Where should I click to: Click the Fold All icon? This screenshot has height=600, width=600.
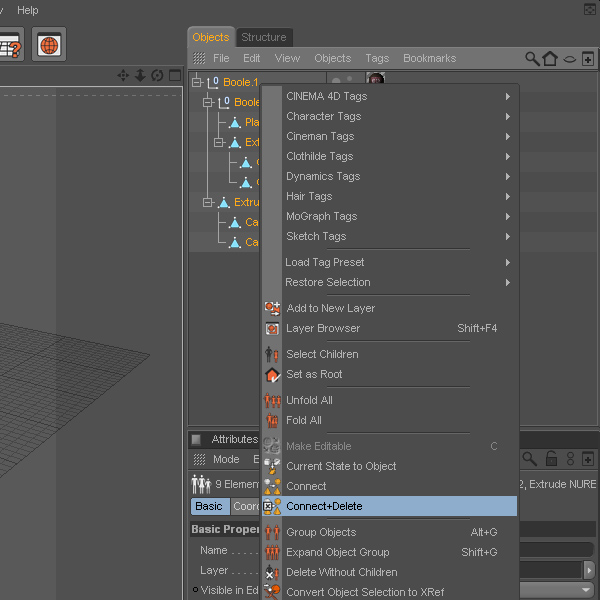point(272,420)
